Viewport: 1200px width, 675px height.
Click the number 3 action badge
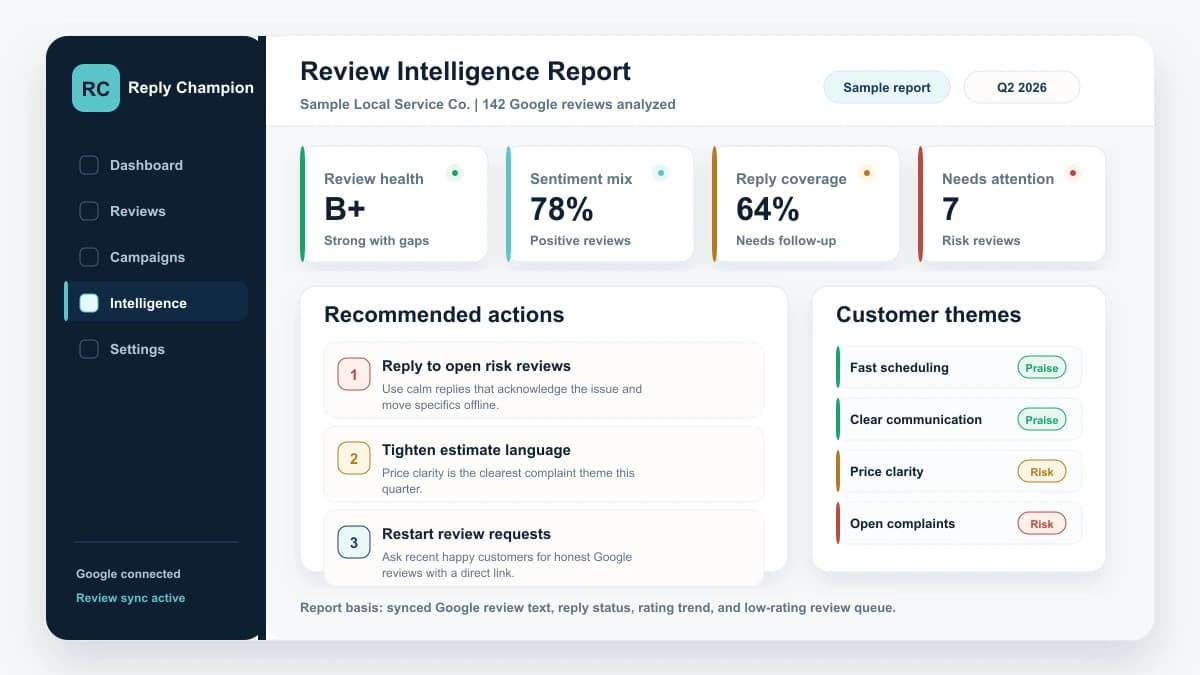(354, 542)
